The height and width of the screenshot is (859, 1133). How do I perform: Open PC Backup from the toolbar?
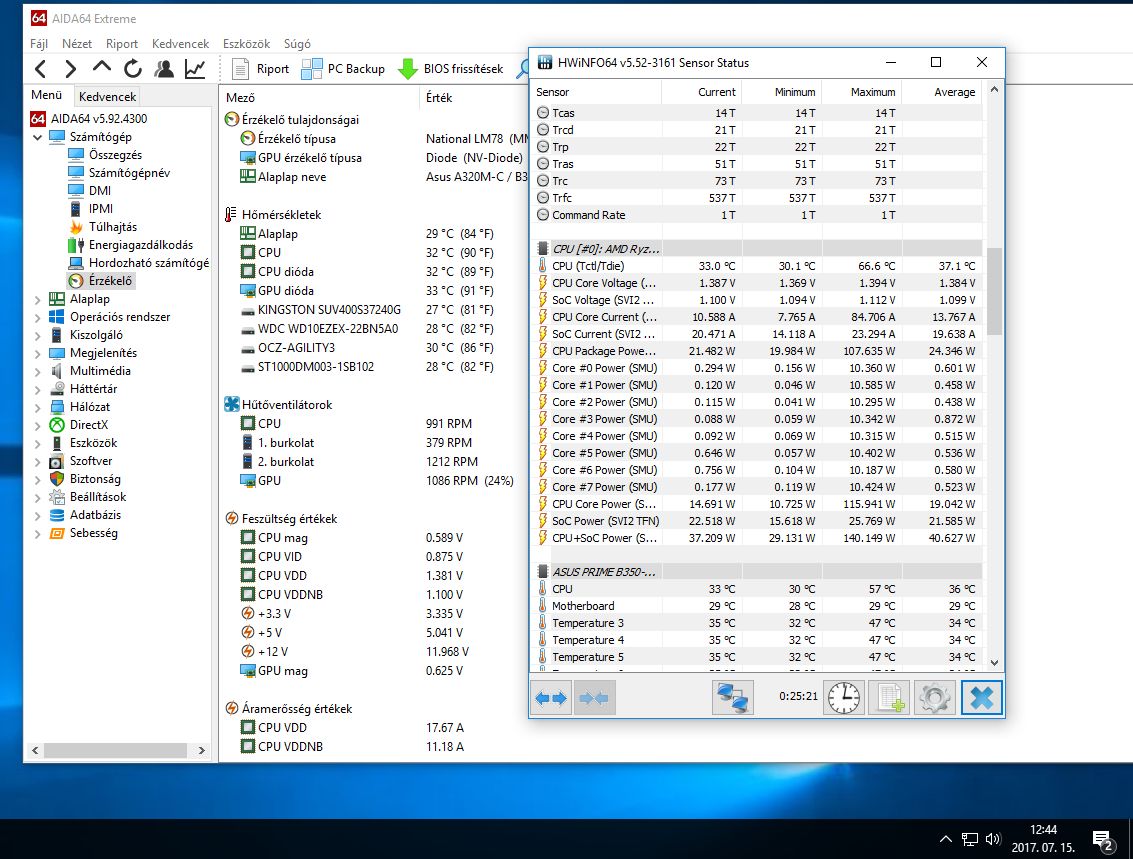click(343, 69)
